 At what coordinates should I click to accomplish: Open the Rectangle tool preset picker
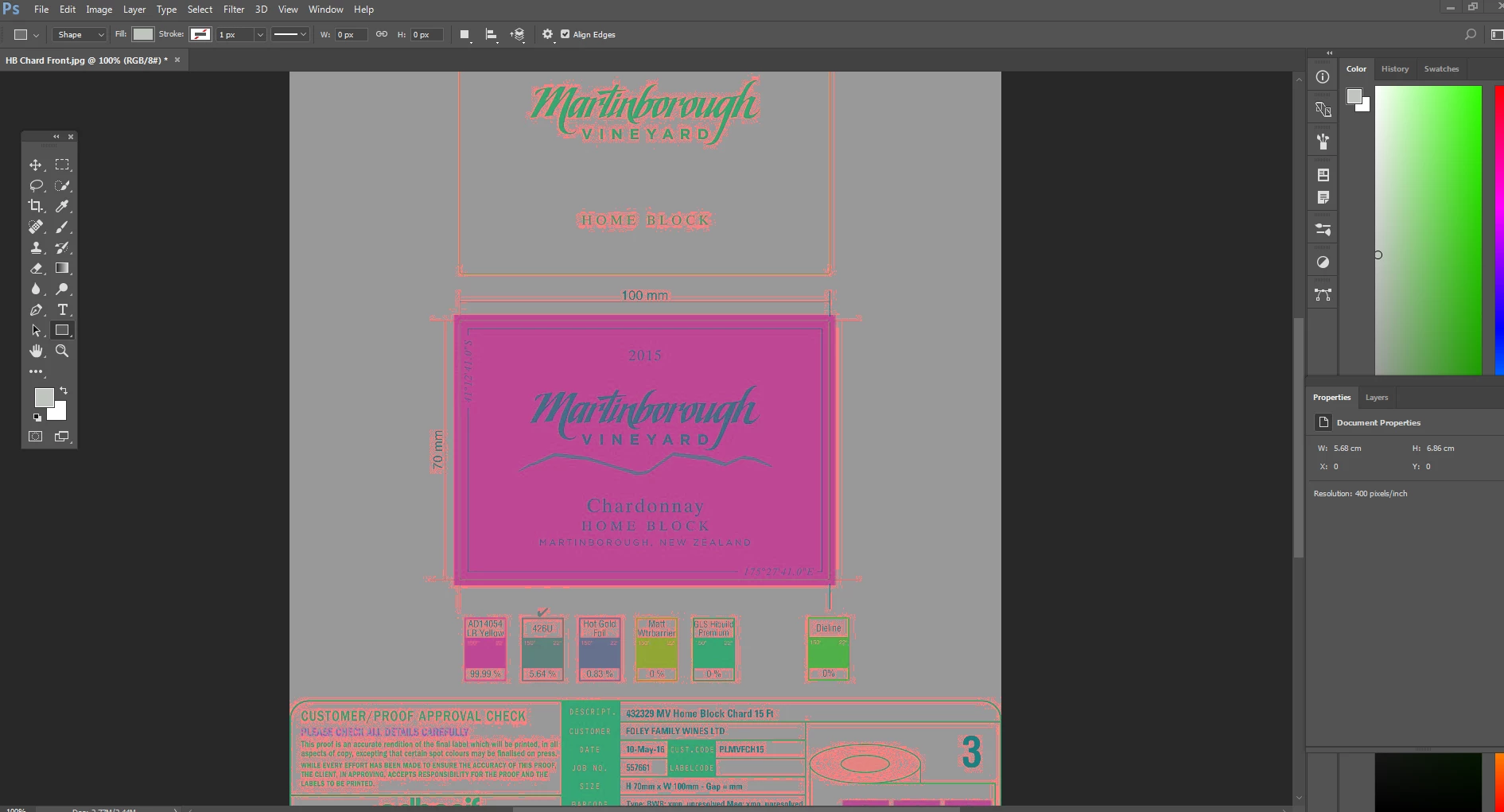(25, 35)
